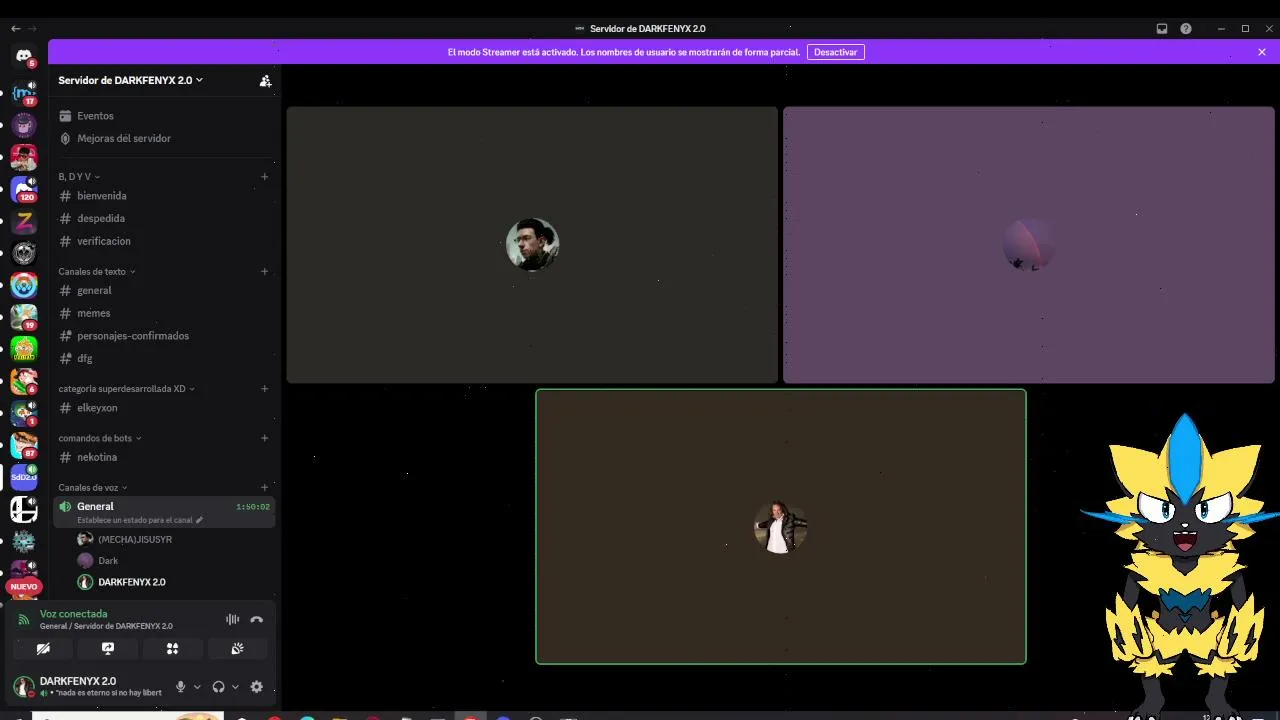Open the Smash logo server icon
The height and width of the screenshot is (720, 1280).
coord(24,509)
